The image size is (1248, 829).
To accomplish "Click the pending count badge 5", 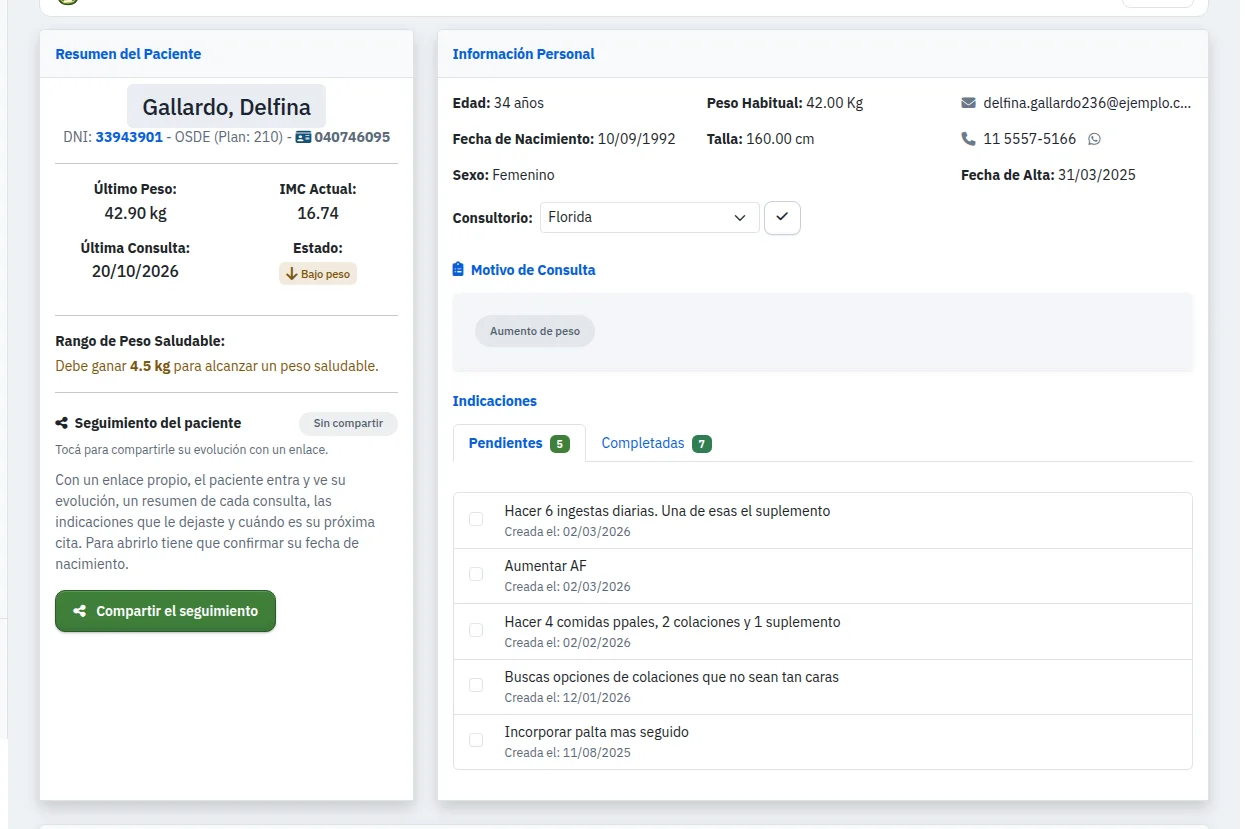I will tap(560, 444).
